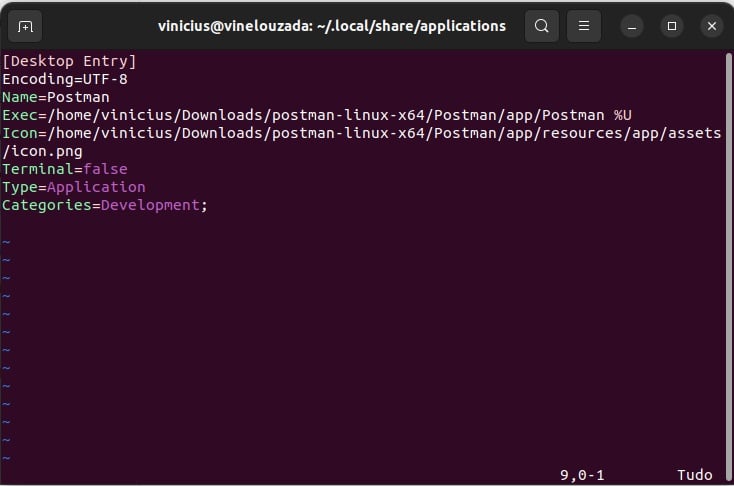Viewport: 734px width, 486px height.
Task: Click the [Desktop Entry] header line
Action: tap(69, 61)
